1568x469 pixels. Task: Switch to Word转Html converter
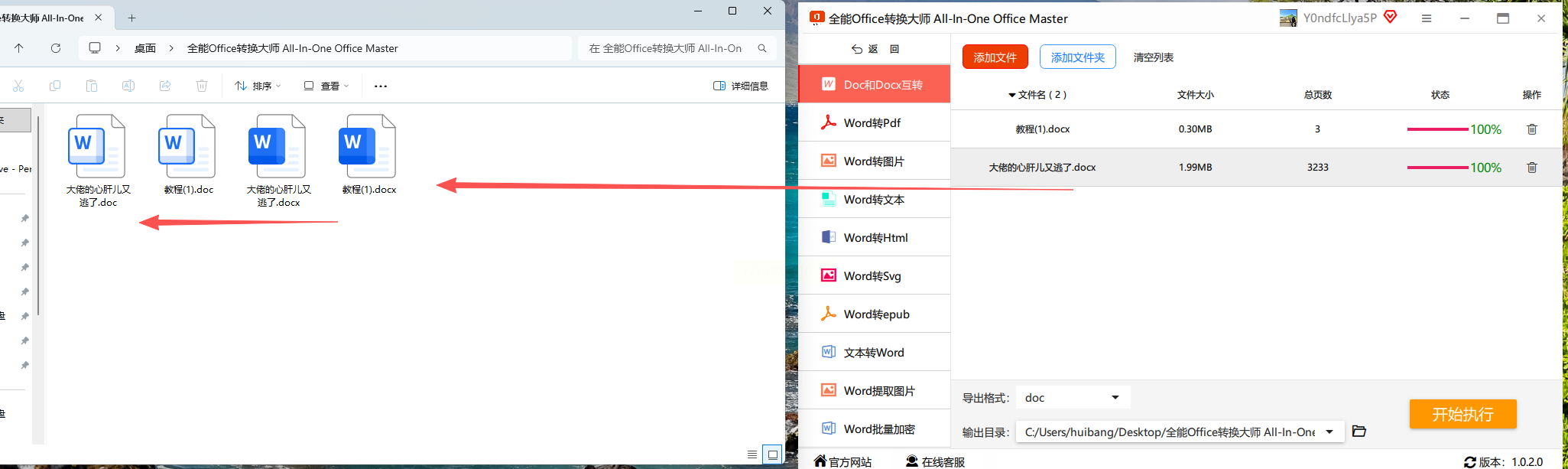[874, 237]
